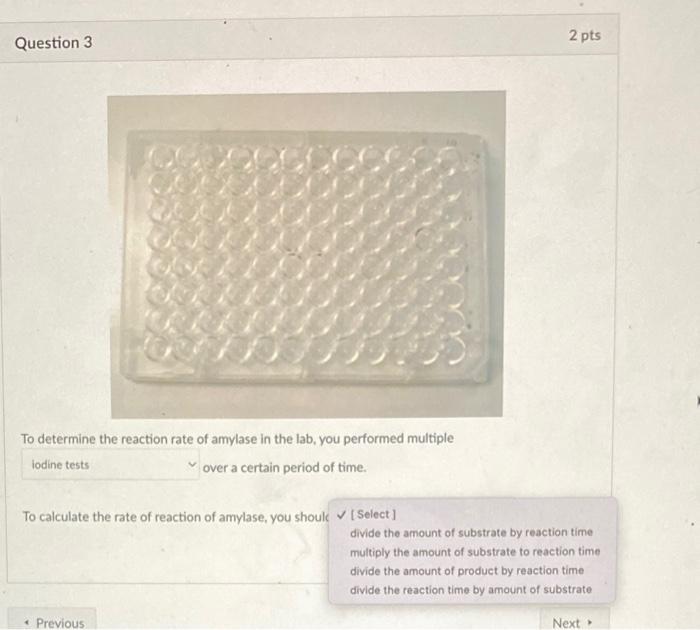Click the text over a certain period of time
This screenshot has width=700, height=630.
[284, 467]
